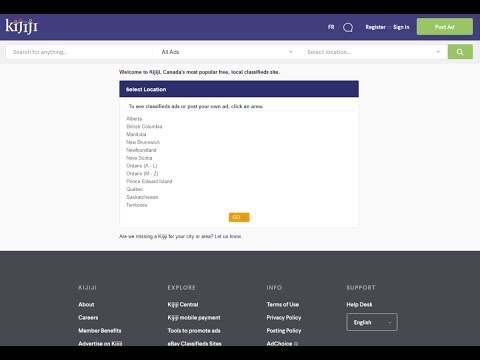Focus the Search for anything field
This screenshot has width=480, height=360.
(x=79, y=52)
